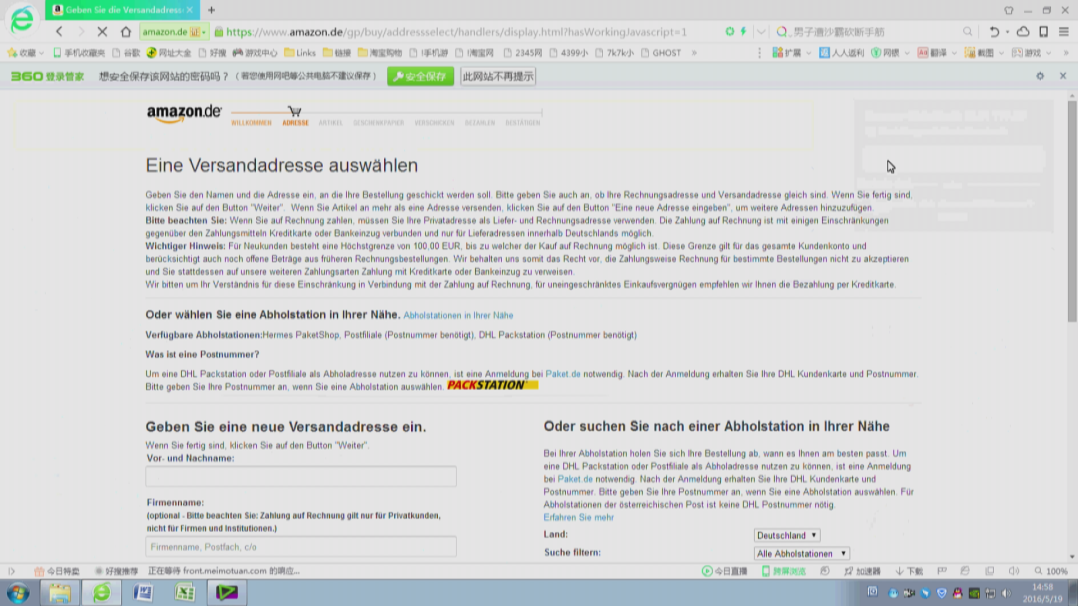Toggle the sound icon in browser status bar
The height and width of the screenshot is (606, 1078).
[x=1014, y=571]
